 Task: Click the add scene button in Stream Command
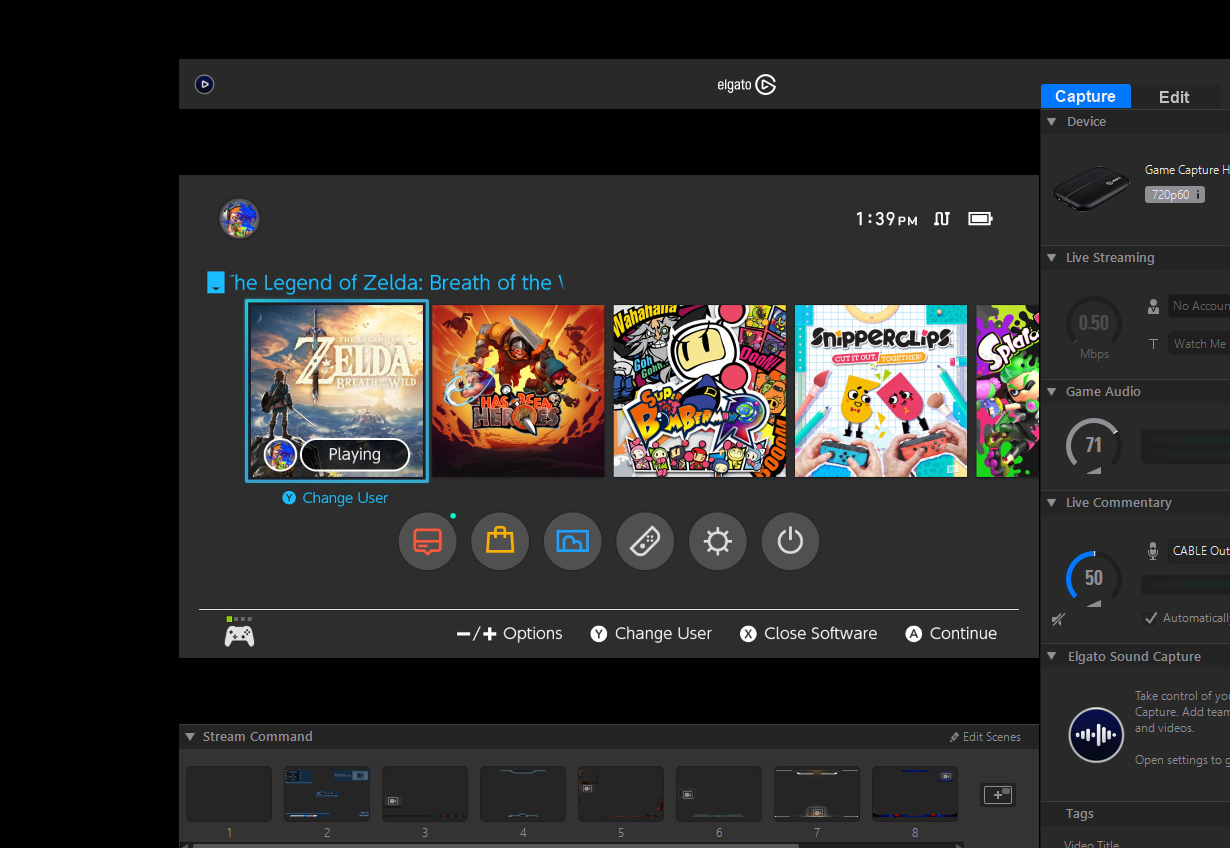[998, 794]
